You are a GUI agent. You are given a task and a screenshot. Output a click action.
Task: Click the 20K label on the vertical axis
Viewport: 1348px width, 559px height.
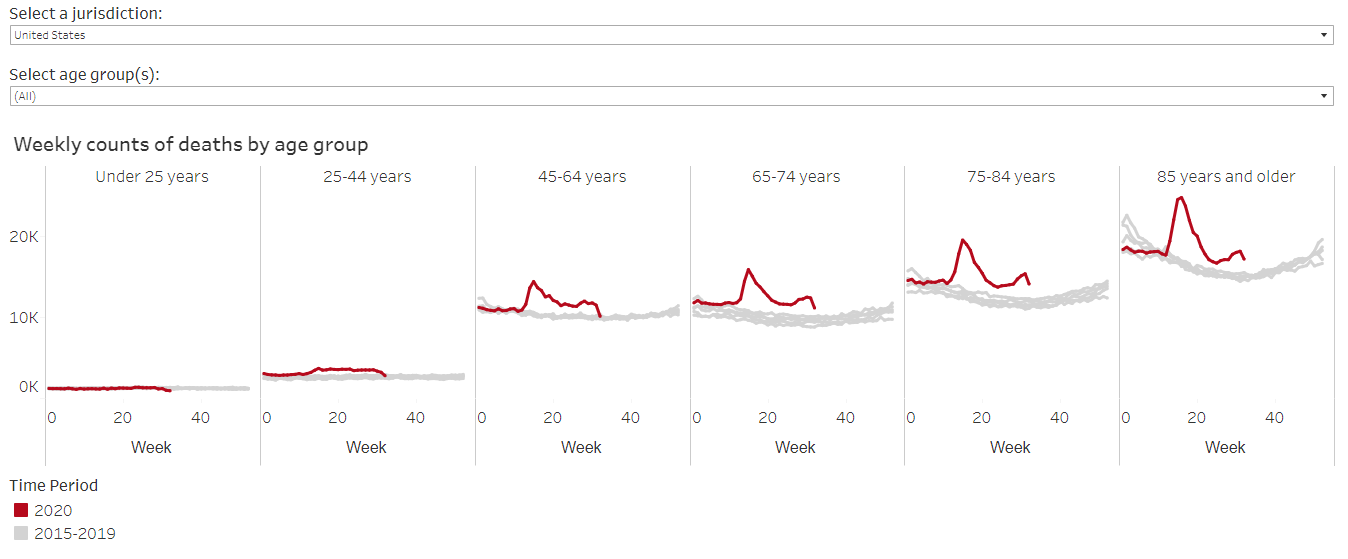(x=25, y=237)
